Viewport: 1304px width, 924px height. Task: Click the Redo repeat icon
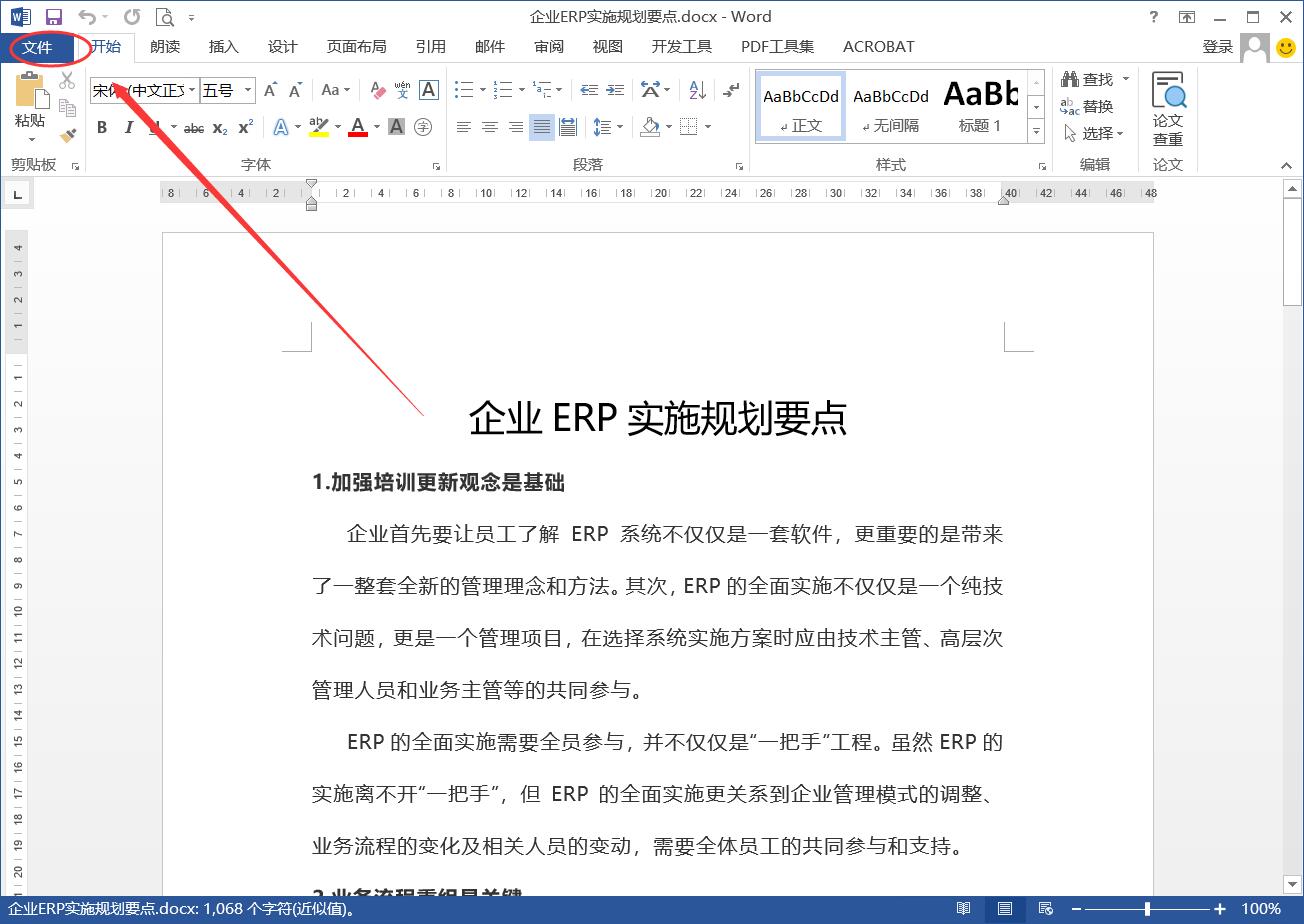pyautogui.click(x=132, y=17)
